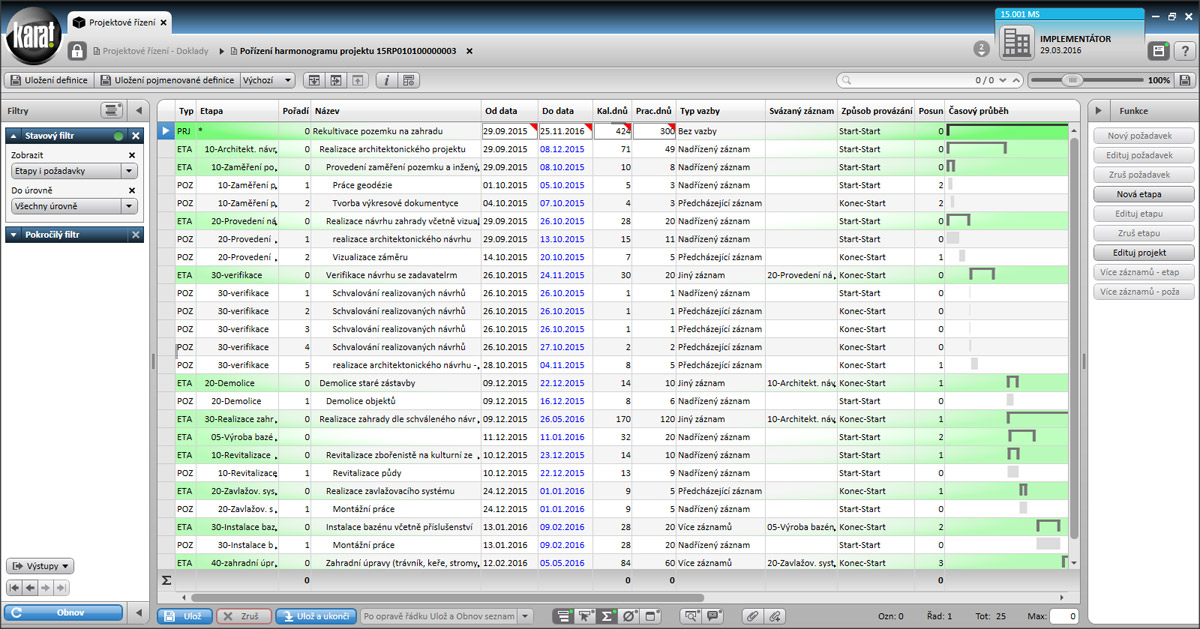Click the paperclip attachment icon
The image size is (1200, 629).
pos(753,616)
